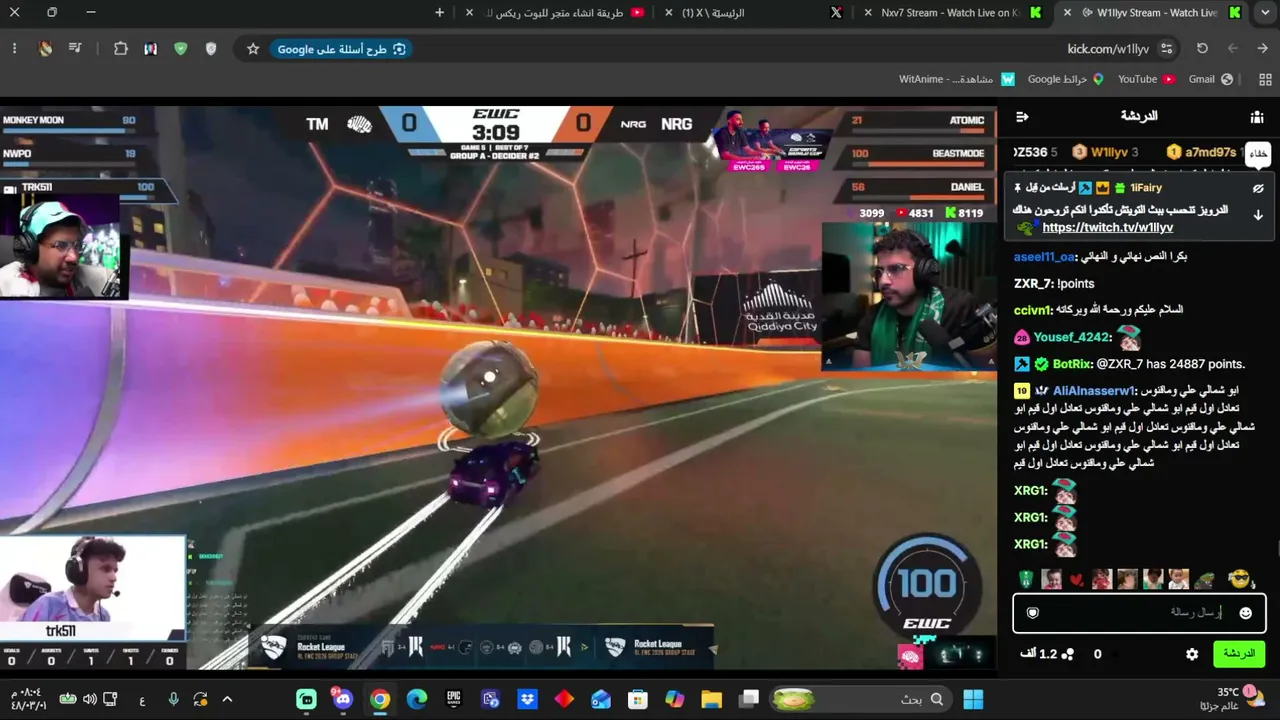Open BotRix user profile in chat
This screenshot has height=720, width=1280.
pyautogui.click(x=1071, y=364)
